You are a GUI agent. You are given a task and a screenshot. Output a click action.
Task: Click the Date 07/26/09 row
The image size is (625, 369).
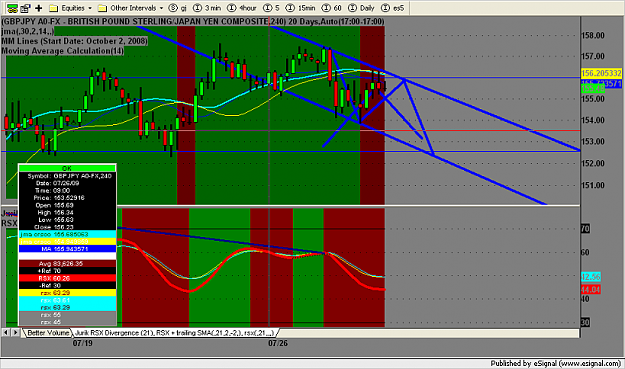click(67, 183)
